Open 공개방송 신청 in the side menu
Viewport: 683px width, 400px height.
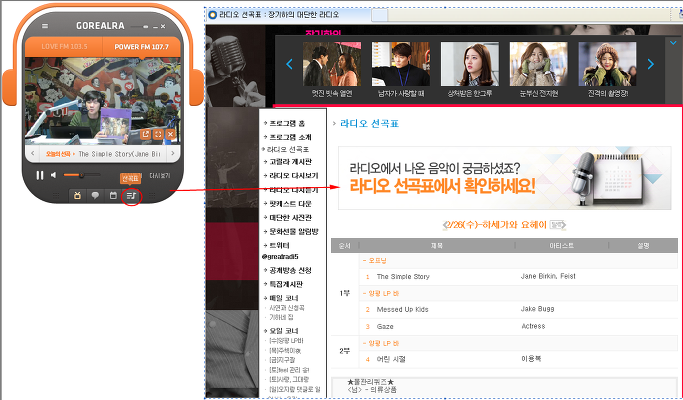pos(290,271)
